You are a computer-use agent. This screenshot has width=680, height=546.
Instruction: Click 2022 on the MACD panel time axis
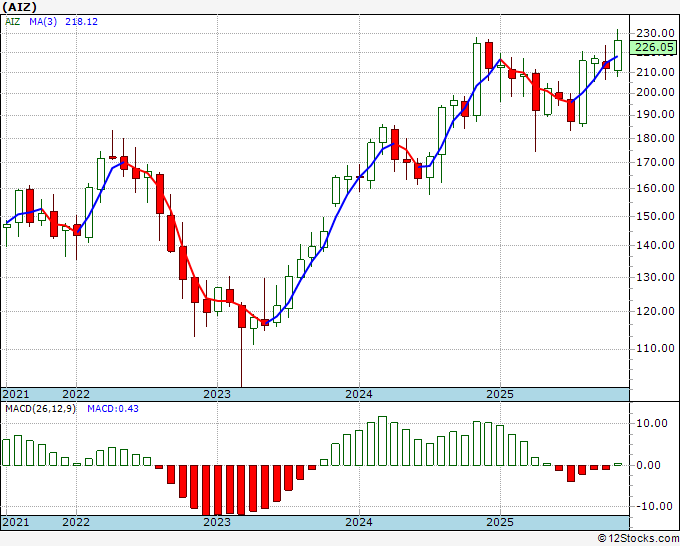76,522
